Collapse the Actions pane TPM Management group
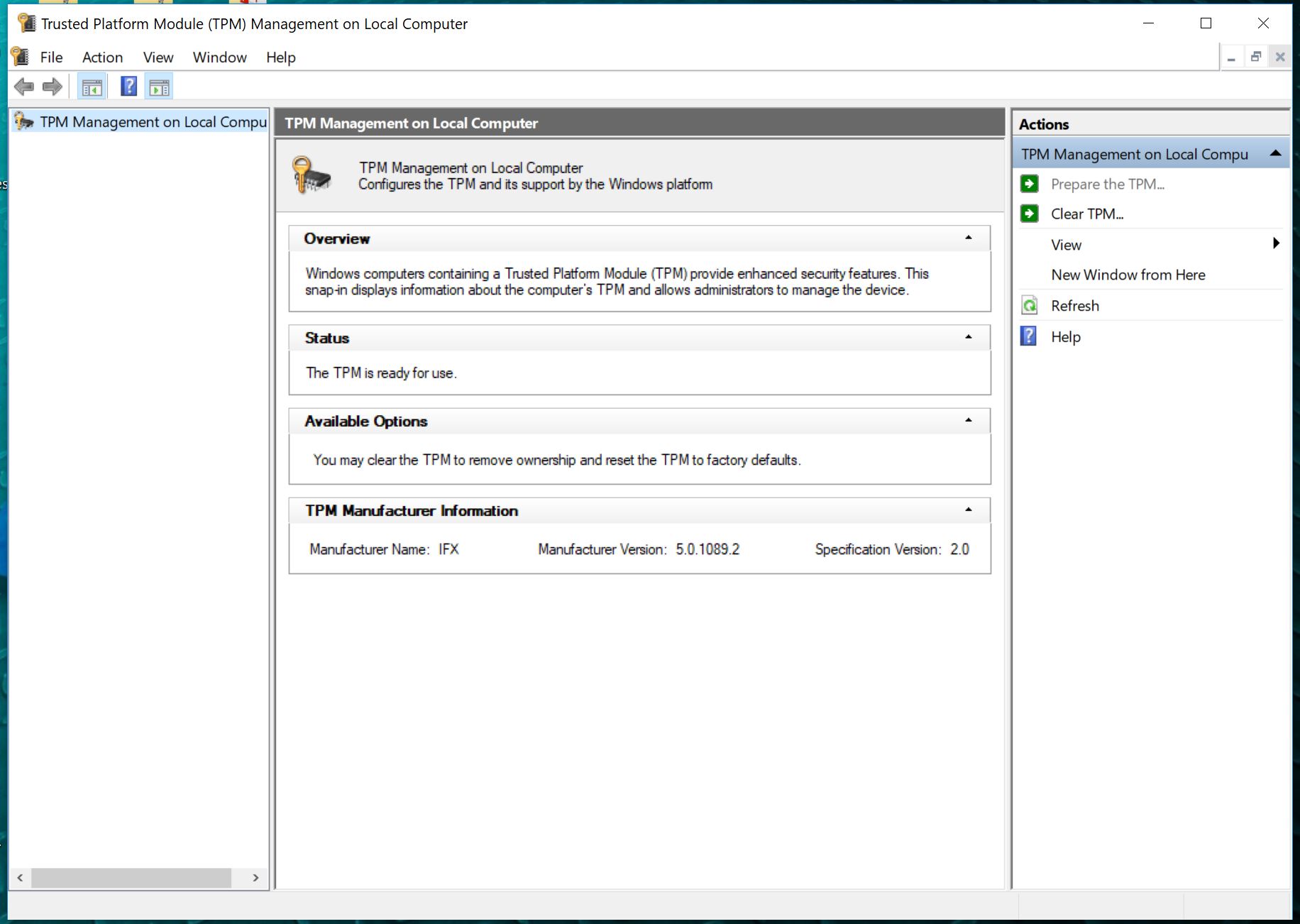 (1275, 153)
